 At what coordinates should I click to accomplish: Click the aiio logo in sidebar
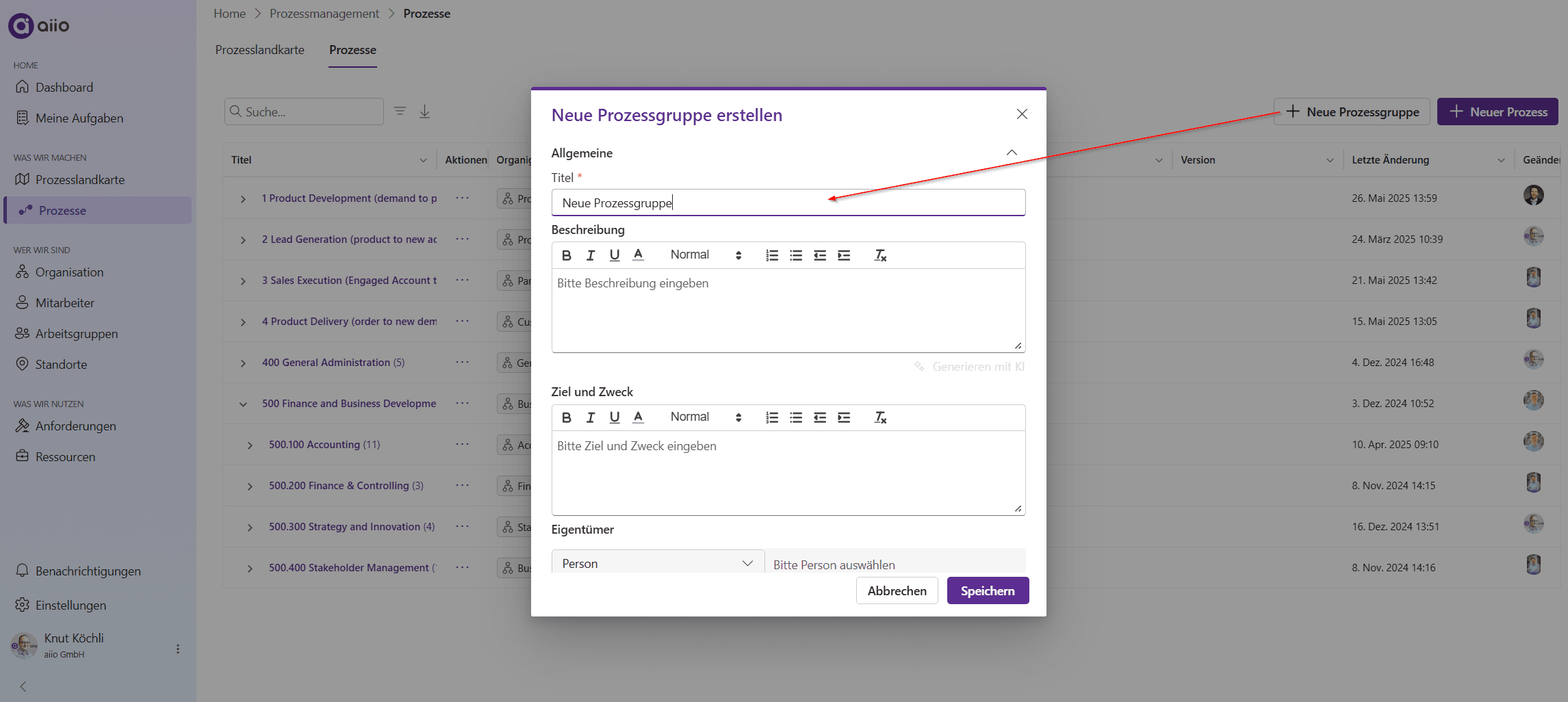[x=39, y=25]
